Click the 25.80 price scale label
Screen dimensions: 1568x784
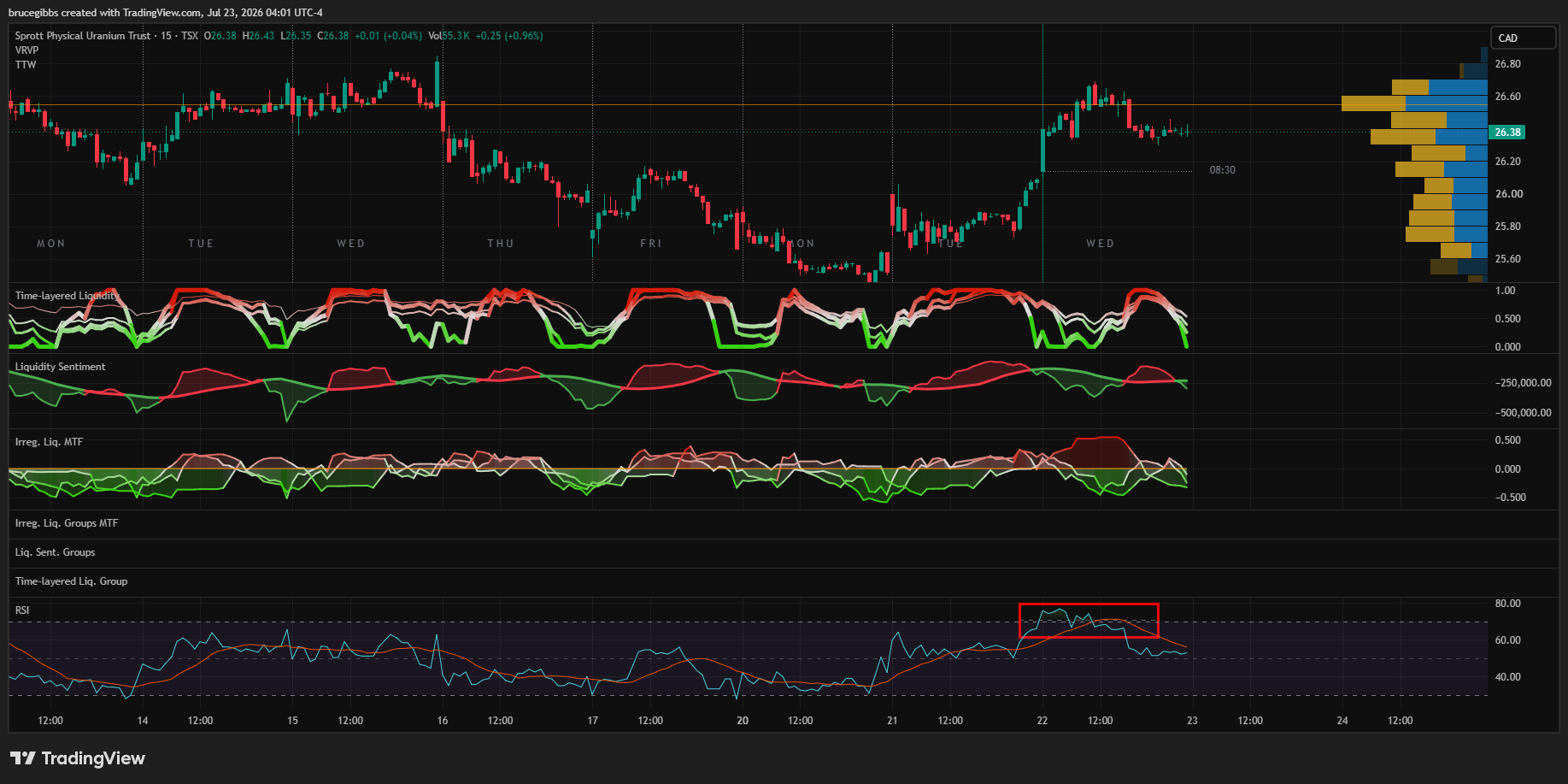click(1507, 227)
